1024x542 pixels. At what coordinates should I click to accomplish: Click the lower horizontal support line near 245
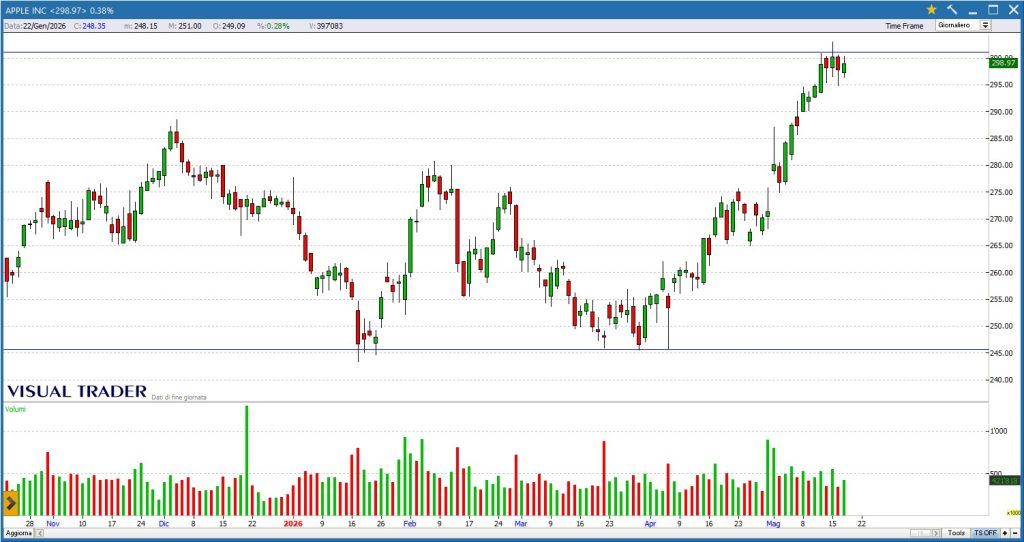point(496,349)
